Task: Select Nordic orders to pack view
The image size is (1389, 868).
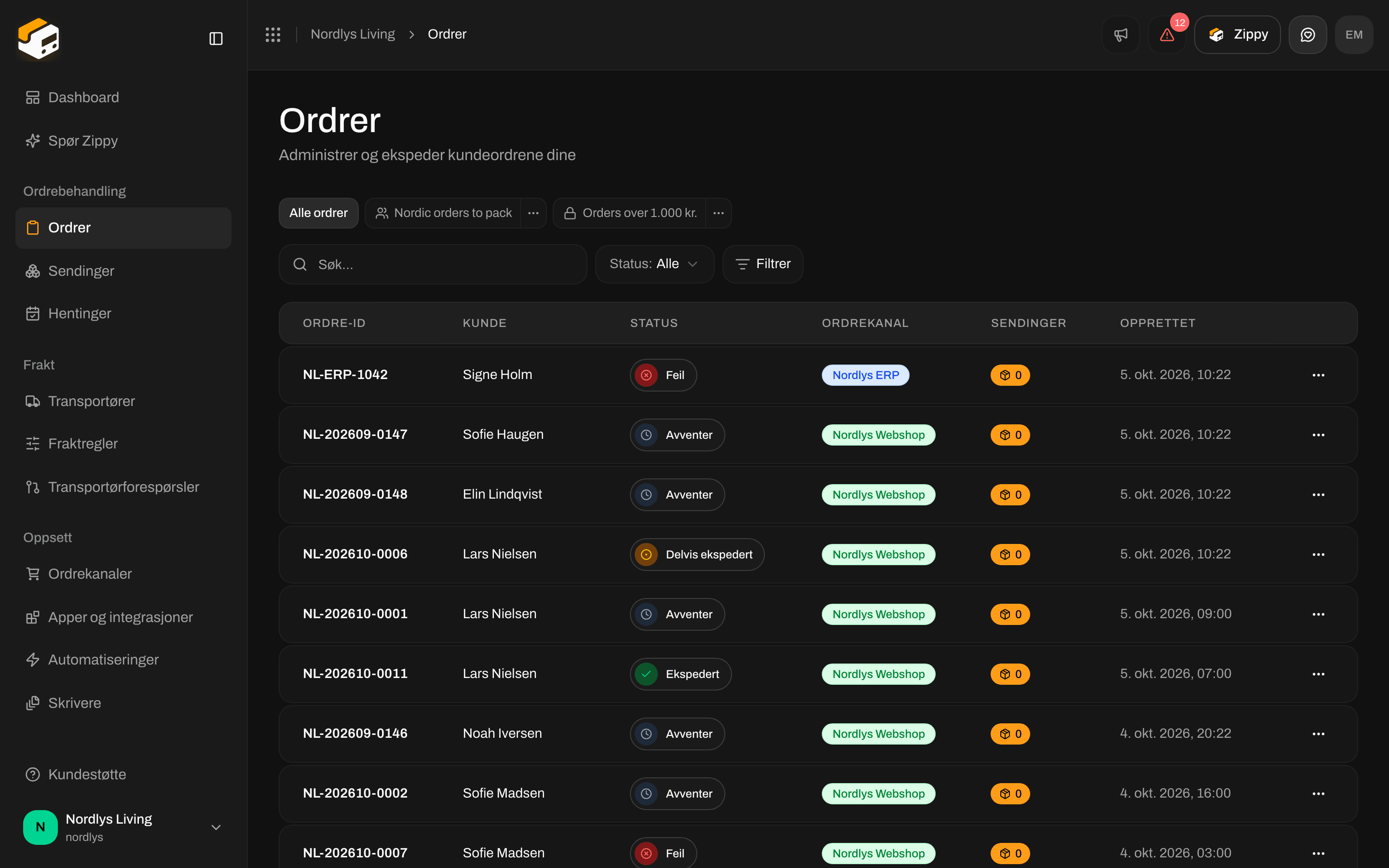Action: [443, 213]
